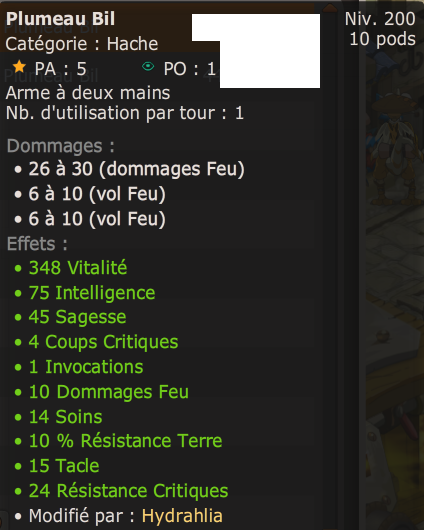Select the Plumeau Bil item title

click(61, 19)
